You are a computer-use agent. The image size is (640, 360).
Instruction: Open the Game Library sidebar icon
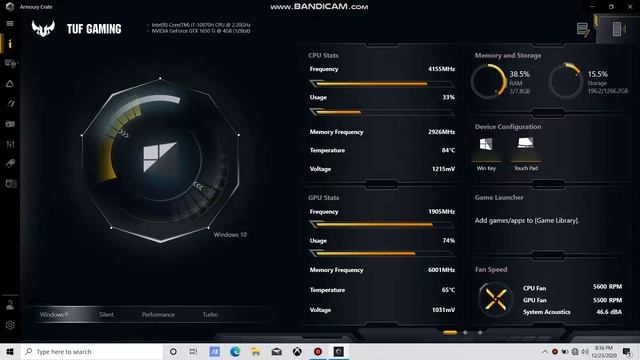pos(10,124)
